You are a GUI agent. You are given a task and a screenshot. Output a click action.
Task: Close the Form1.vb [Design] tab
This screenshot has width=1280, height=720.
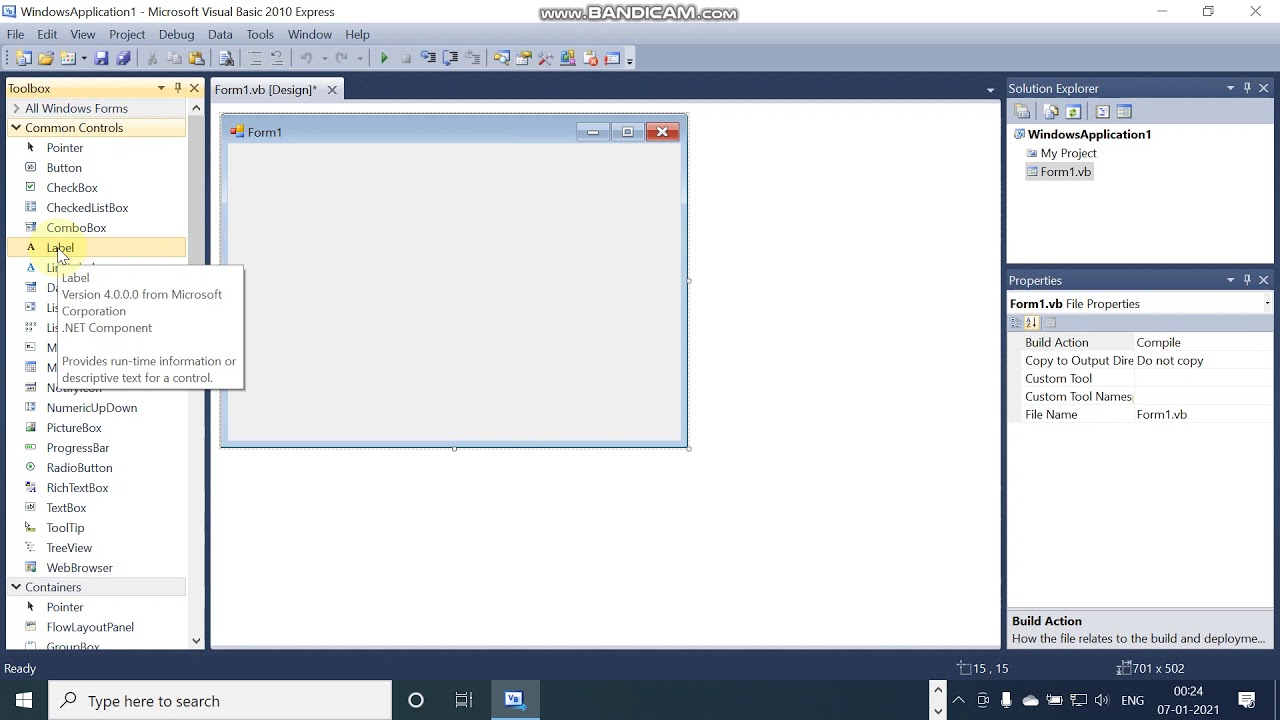coord(332,90)
